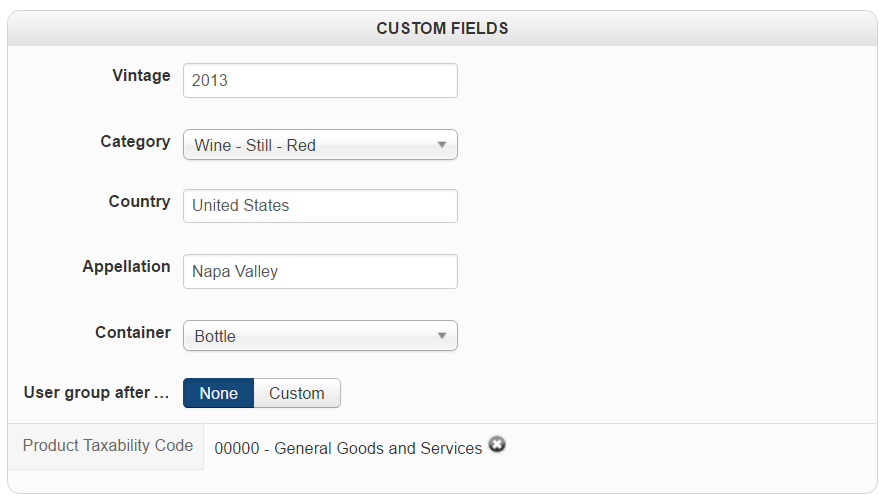887x502 pixels.
Task: Click the truncated 'User group after' label
Action: coord(96,393)
